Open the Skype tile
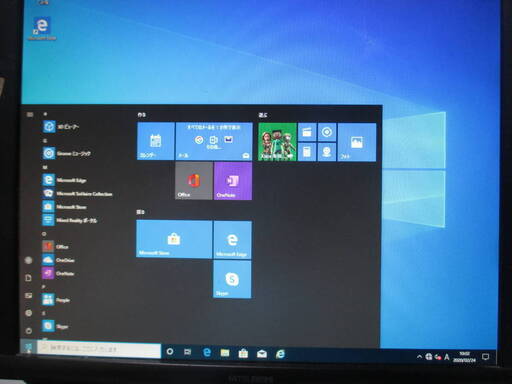The width and height of the screenshot is (512, 384). pyautogui.click(x=232, y=279)
